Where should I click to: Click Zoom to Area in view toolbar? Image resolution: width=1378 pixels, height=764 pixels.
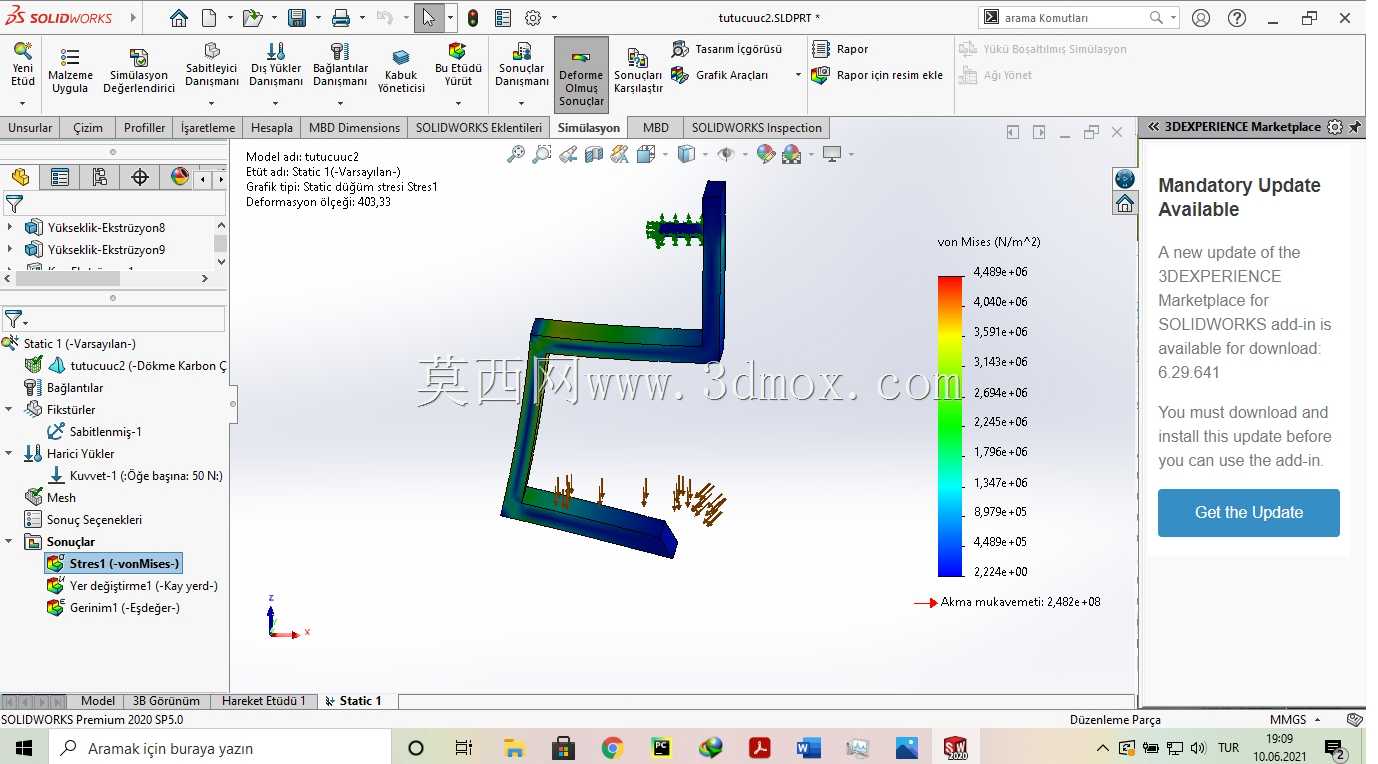point(542,154)
